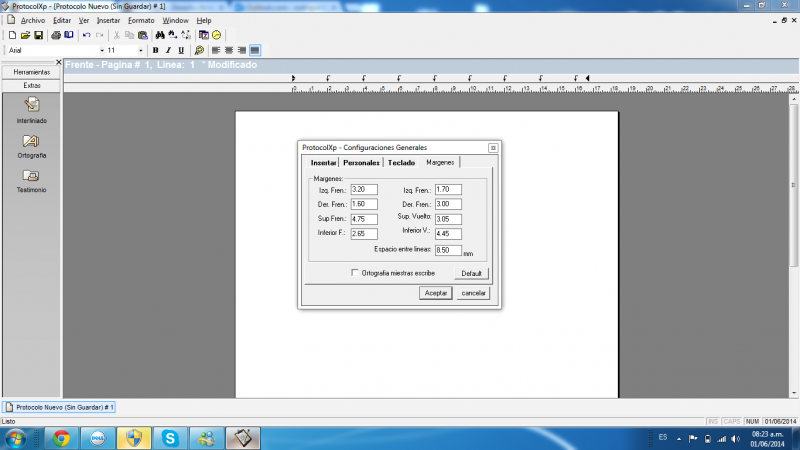Switch to the Personales tab
Screen dimensions: 800x450
(361, 163)
